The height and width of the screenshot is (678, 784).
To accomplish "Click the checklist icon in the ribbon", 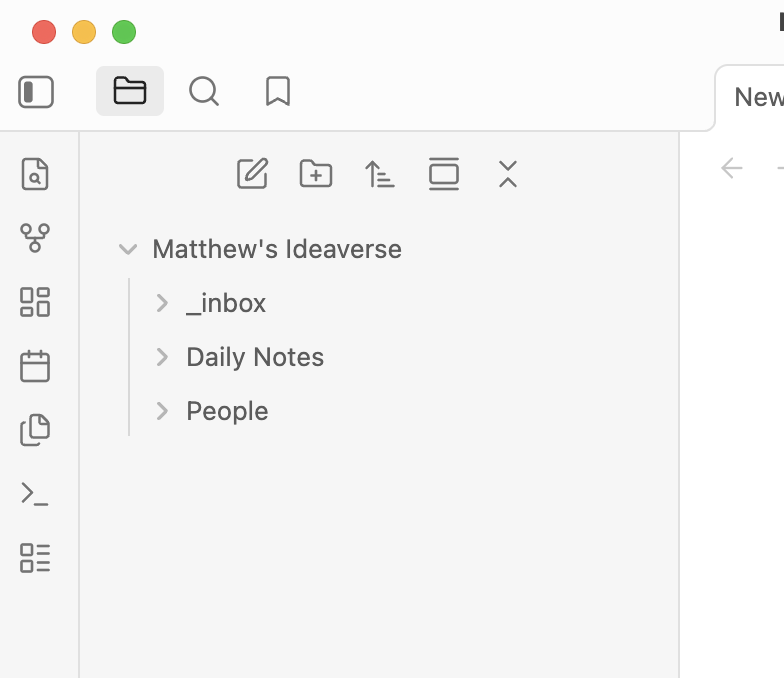I will (35, 558).
